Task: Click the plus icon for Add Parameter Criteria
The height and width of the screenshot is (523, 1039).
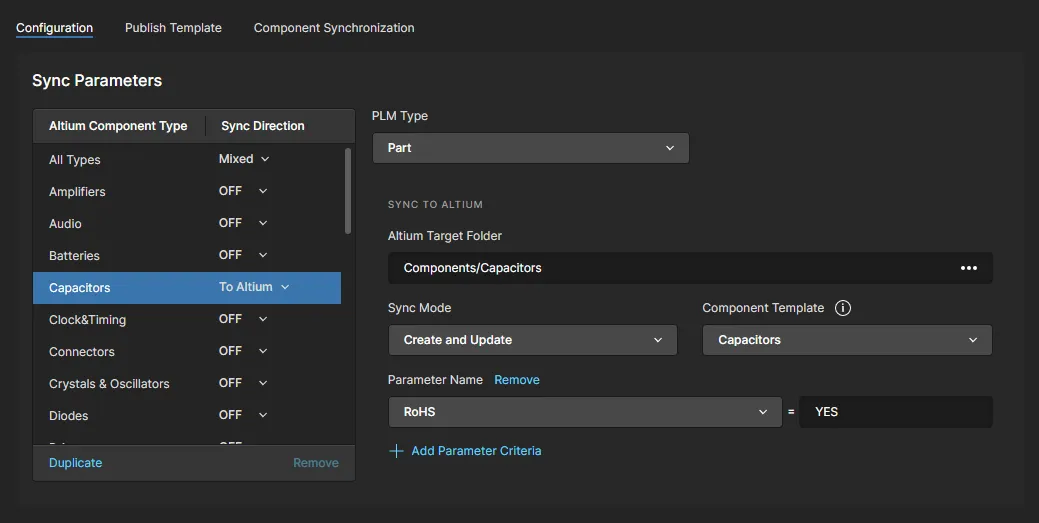Action: pos(396,451)
